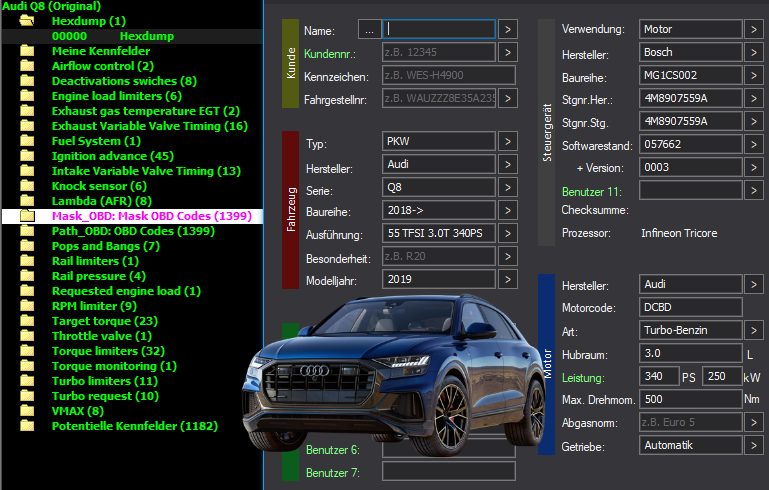Click folder icon beside Knock sensor (6)
The width and height of the screenshot is (769, 490).
point(27,186)
